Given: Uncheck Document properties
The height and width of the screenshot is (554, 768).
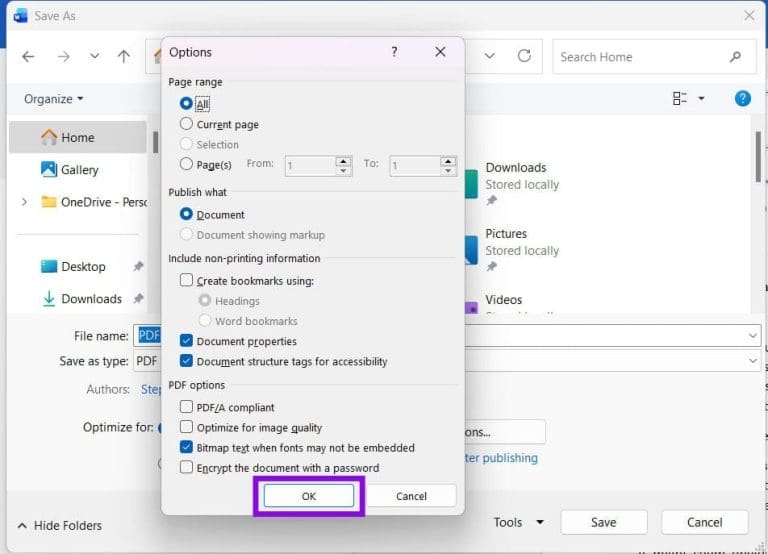Looking at the screenshot, I should 186,340.
